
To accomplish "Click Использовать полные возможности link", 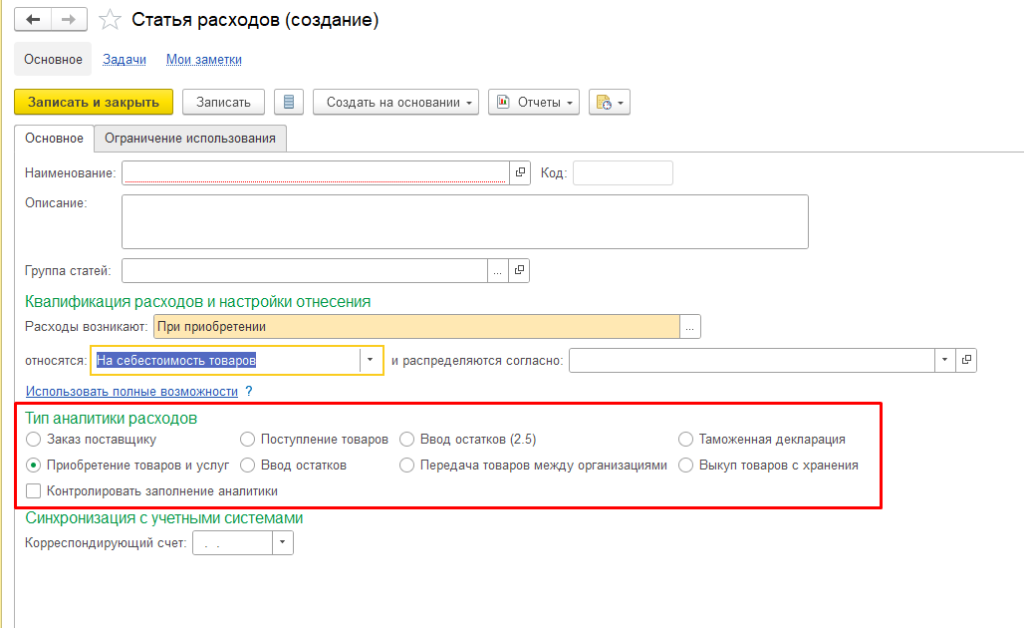I will [x=132, y=391].
